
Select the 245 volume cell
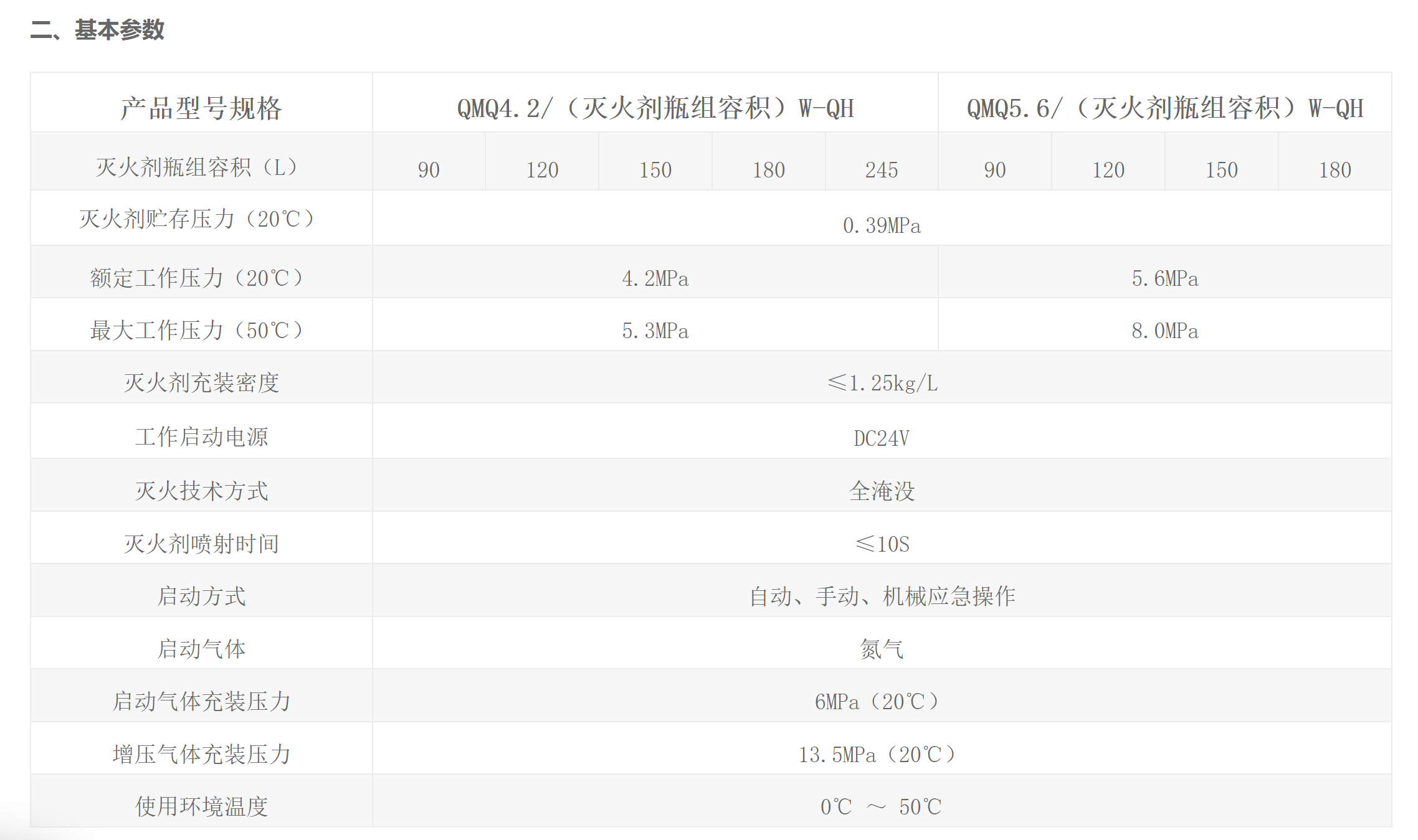coord(881,169)
